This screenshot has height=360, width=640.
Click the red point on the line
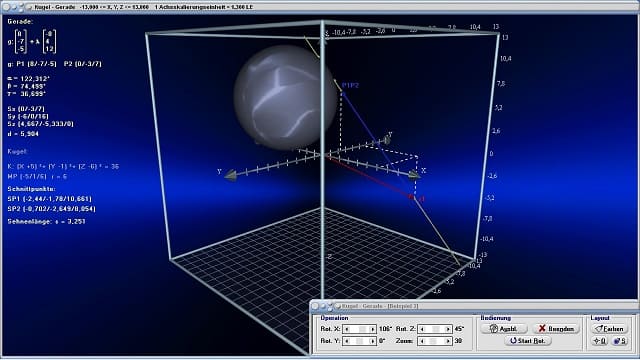(x=411, y=197)
